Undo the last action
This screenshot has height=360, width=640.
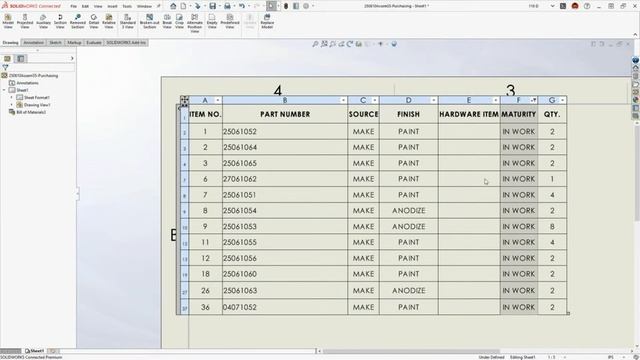coord(242,6)
